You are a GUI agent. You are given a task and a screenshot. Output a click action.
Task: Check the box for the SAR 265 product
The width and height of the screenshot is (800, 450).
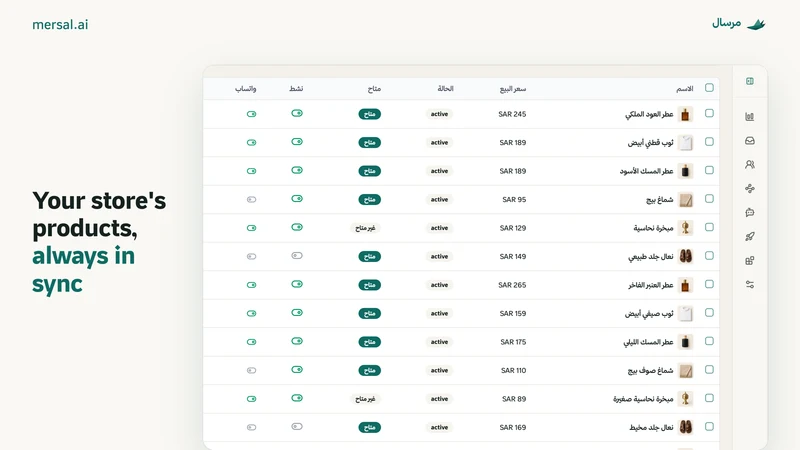click(x=709, y=284)
